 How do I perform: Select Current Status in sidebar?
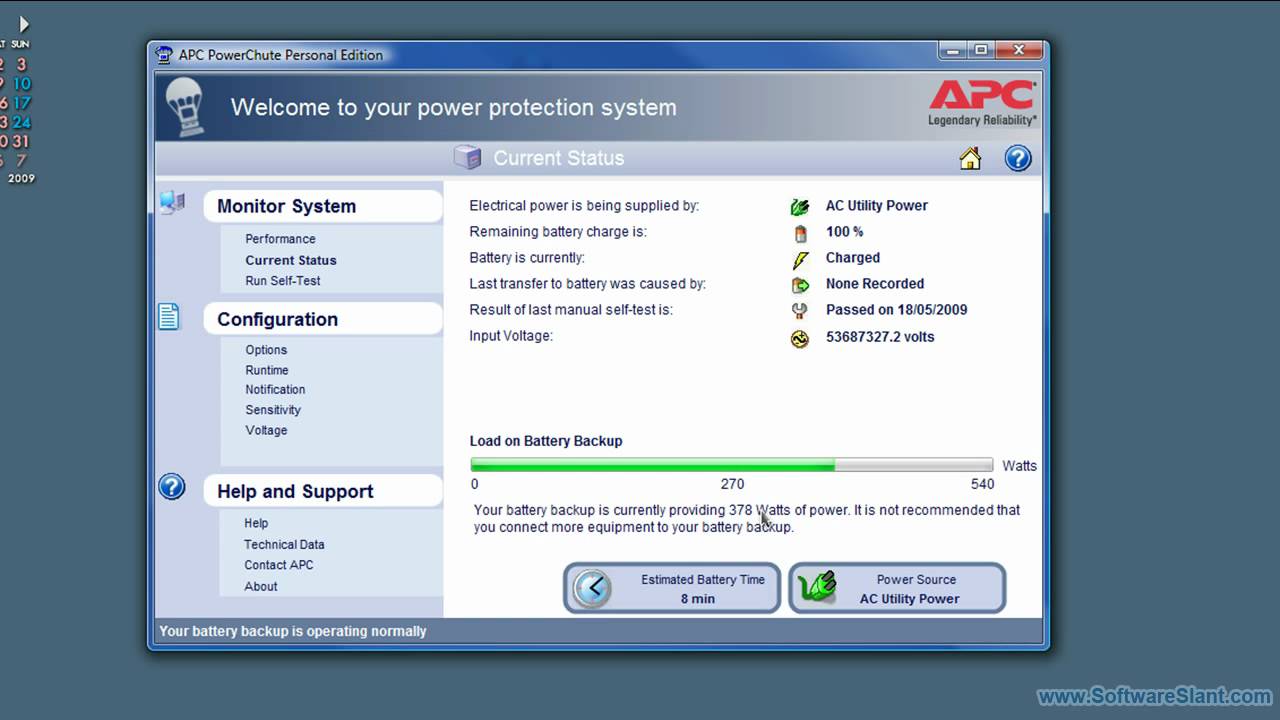tap(291, 260)
